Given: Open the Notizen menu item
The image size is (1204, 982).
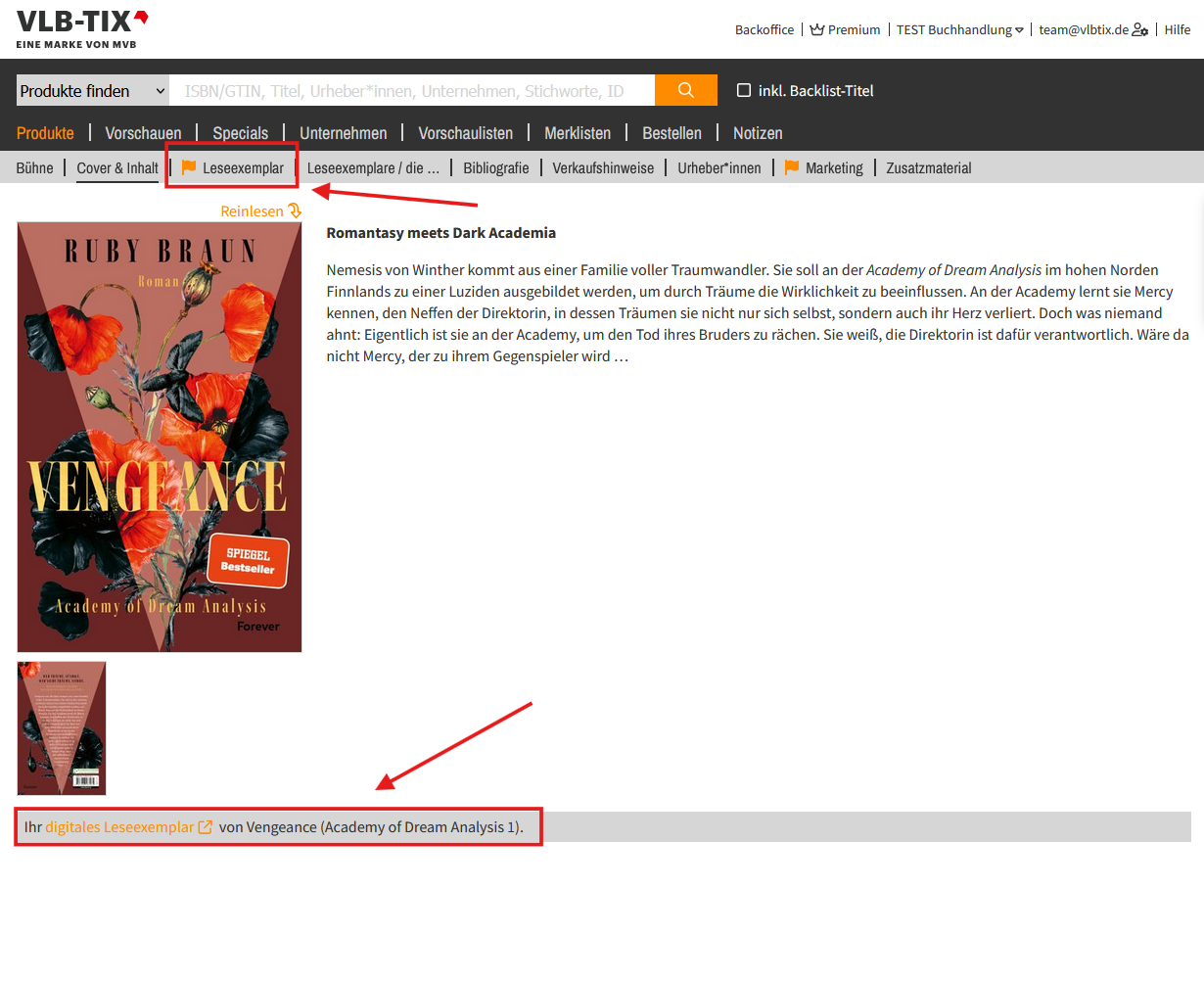Looking at the screenshot, I should (758, 133).
